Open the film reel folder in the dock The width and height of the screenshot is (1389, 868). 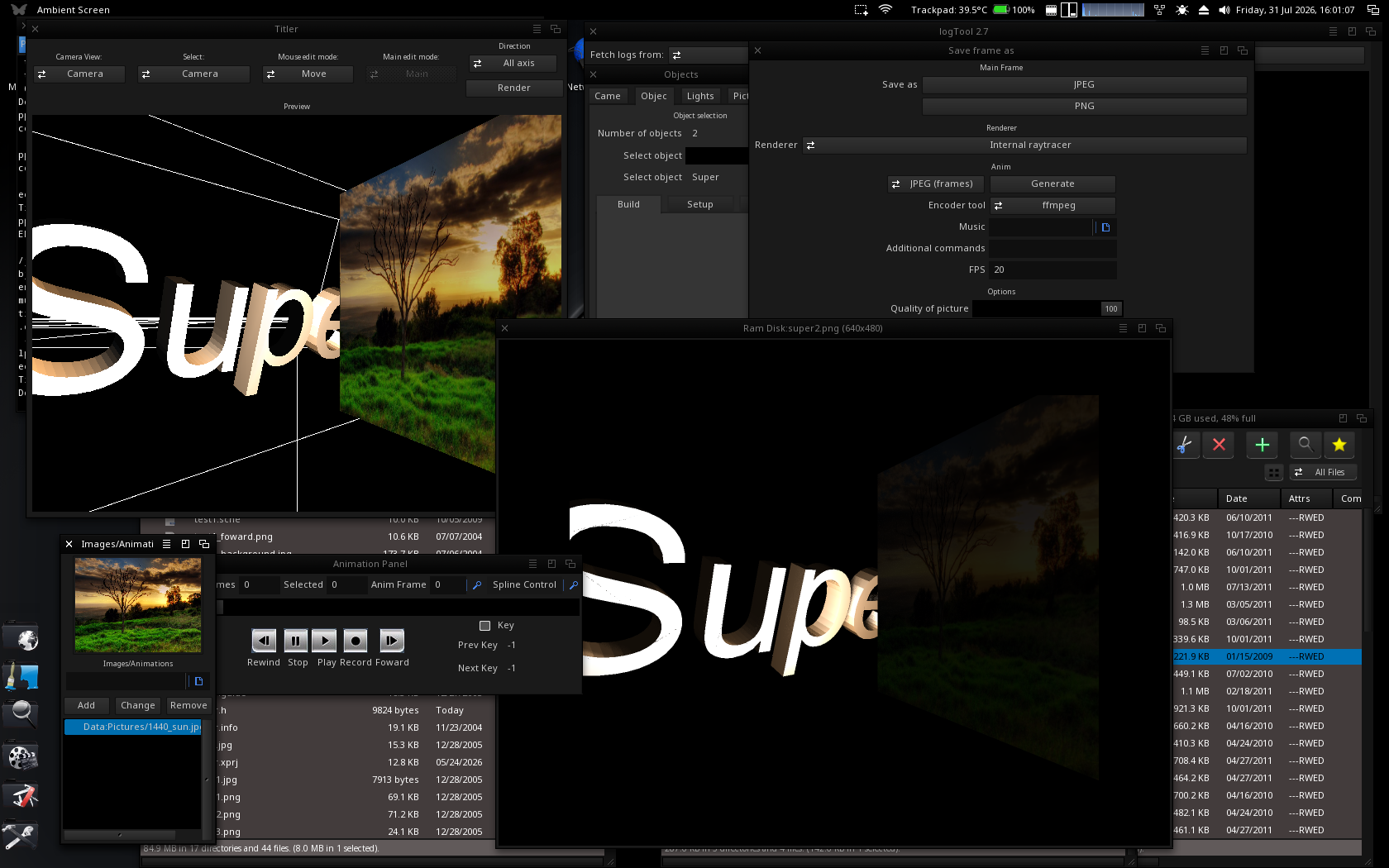coord(21,756)
